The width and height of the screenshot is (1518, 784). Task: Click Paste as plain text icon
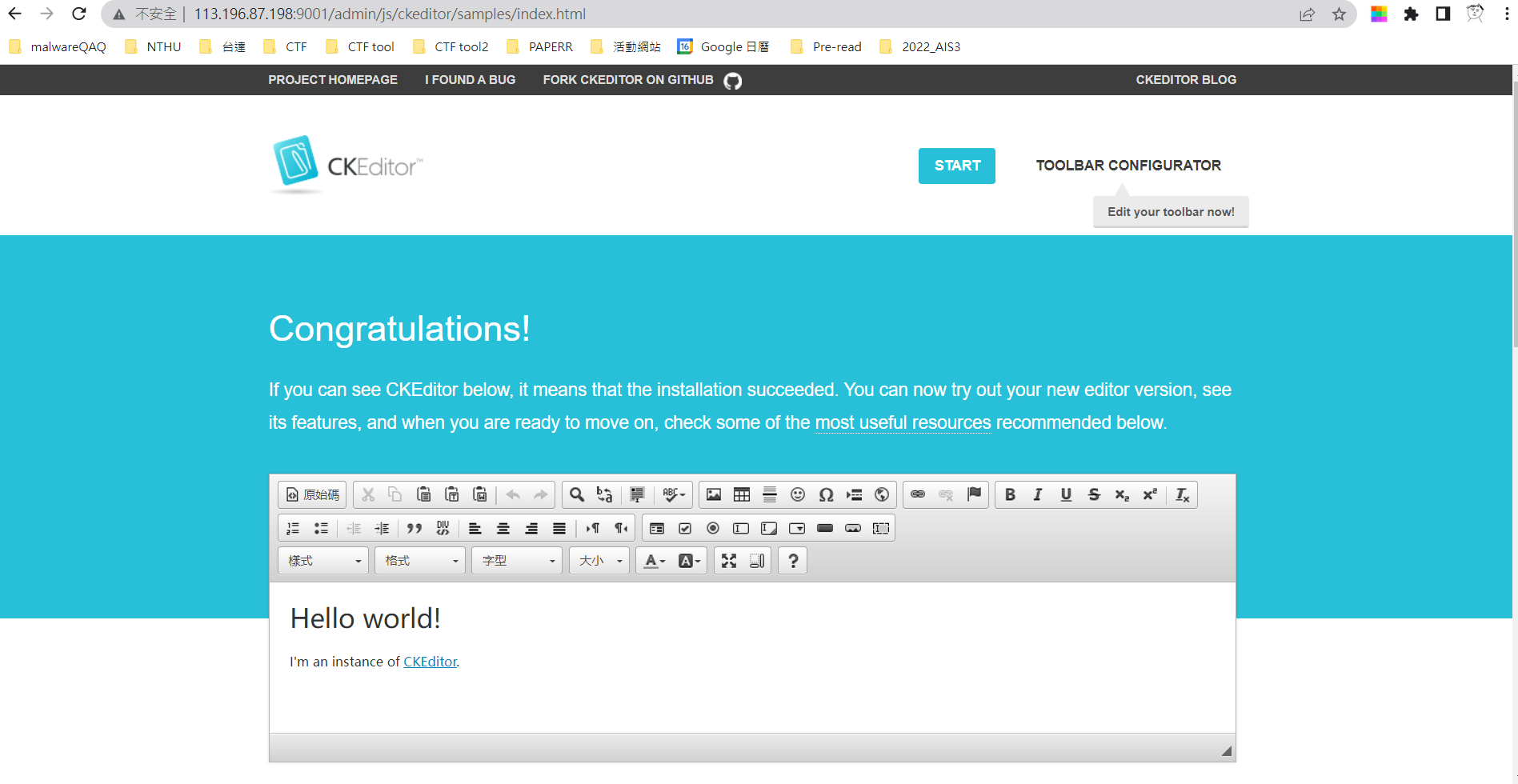tap(452, 495)
